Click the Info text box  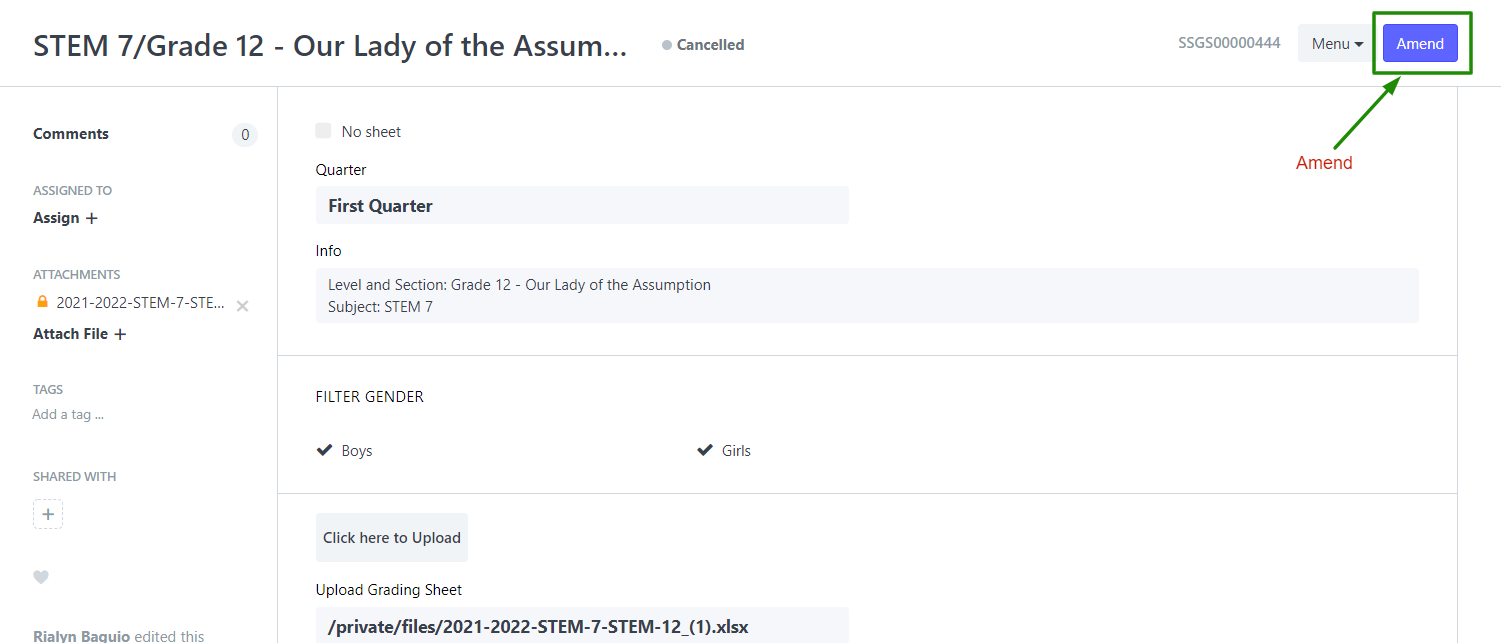point(867,295)
